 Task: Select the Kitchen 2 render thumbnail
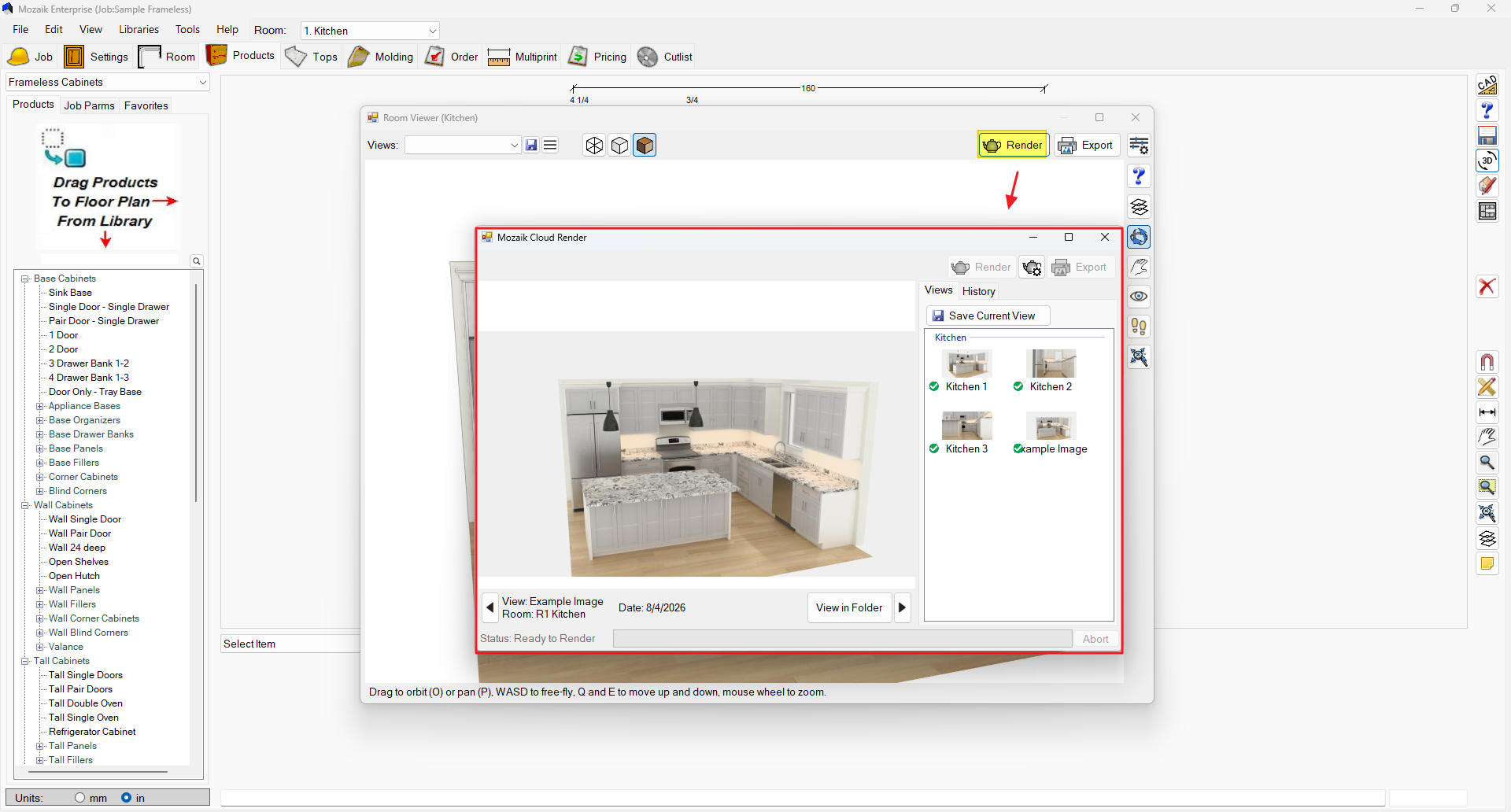[x=1051, y=371]
